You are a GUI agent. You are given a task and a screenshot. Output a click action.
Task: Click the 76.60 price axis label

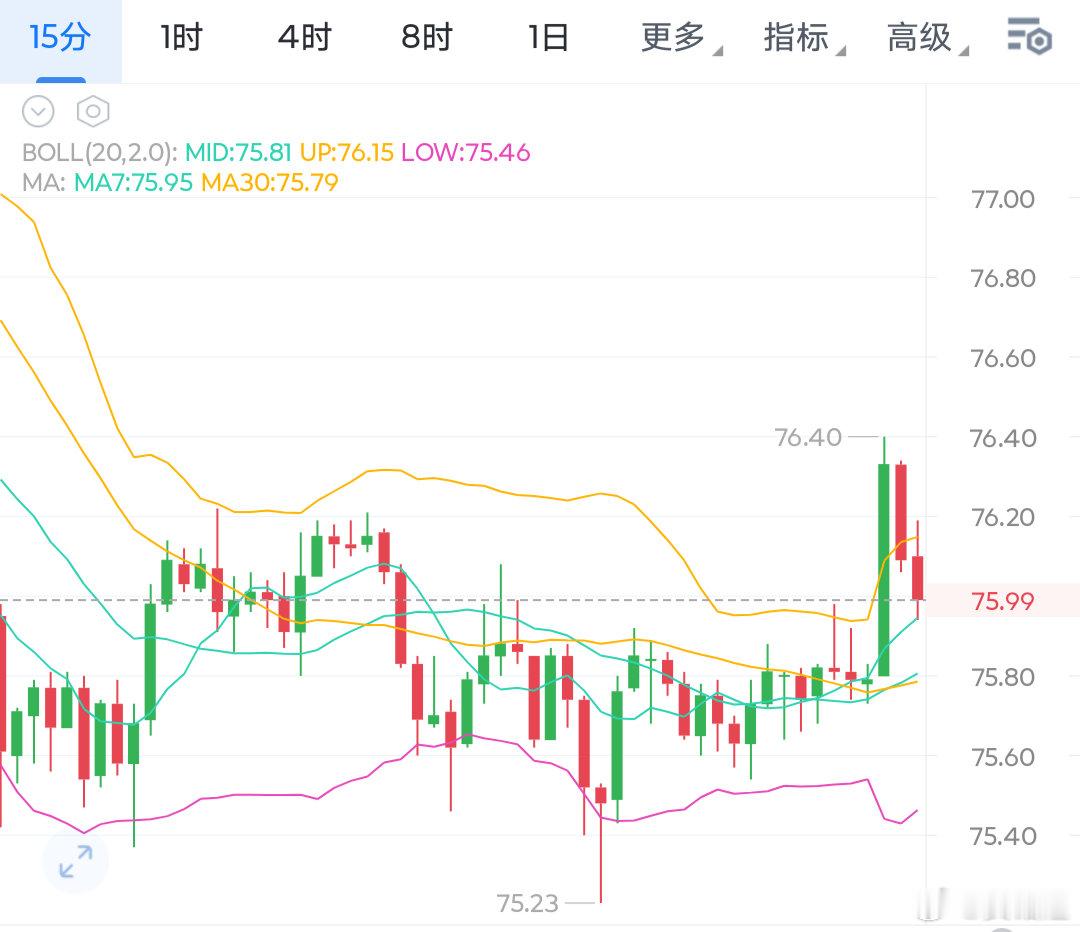(1003, 358)
